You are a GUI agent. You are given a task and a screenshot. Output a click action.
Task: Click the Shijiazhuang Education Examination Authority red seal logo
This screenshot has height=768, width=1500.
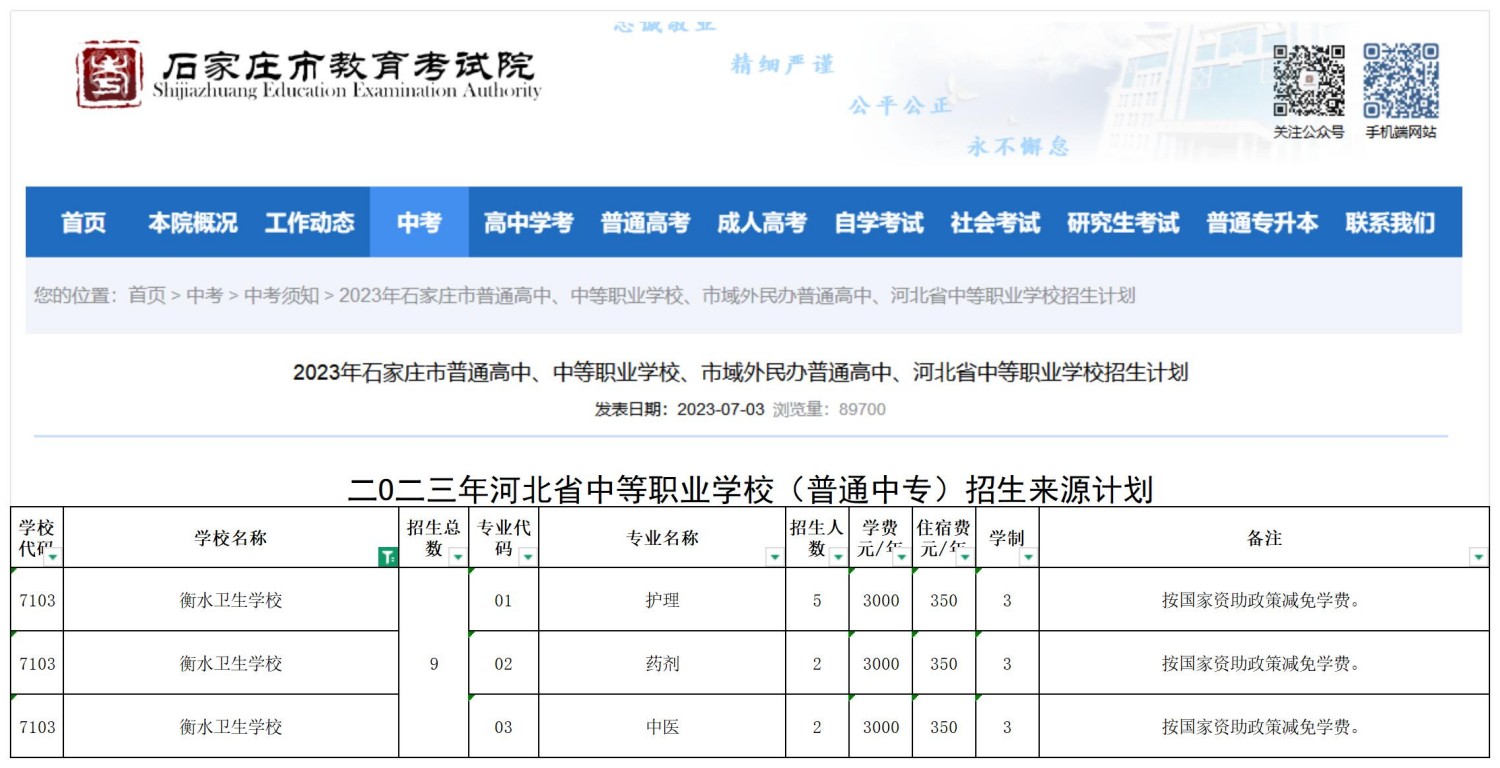pyautogui.click(x=110, y=74)
